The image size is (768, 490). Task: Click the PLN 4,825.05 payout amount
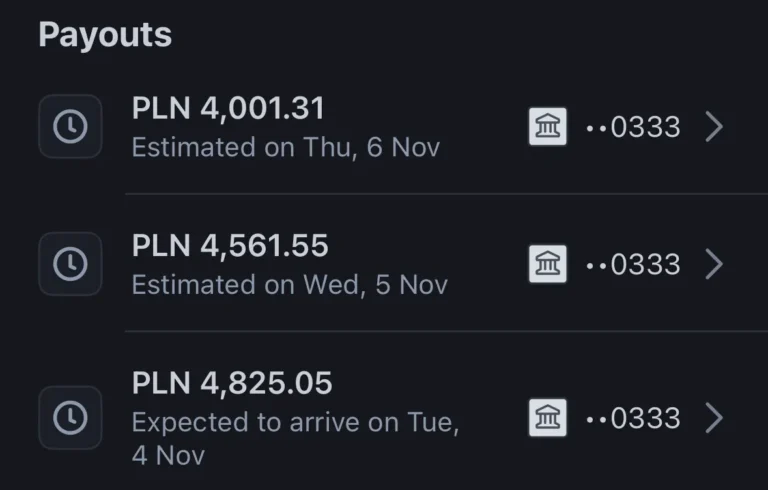(232, 383)
